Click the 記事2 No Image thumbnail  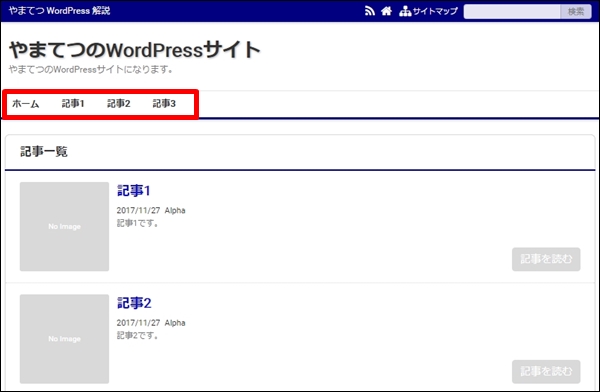pyautogui.click(x=64, y=339)
